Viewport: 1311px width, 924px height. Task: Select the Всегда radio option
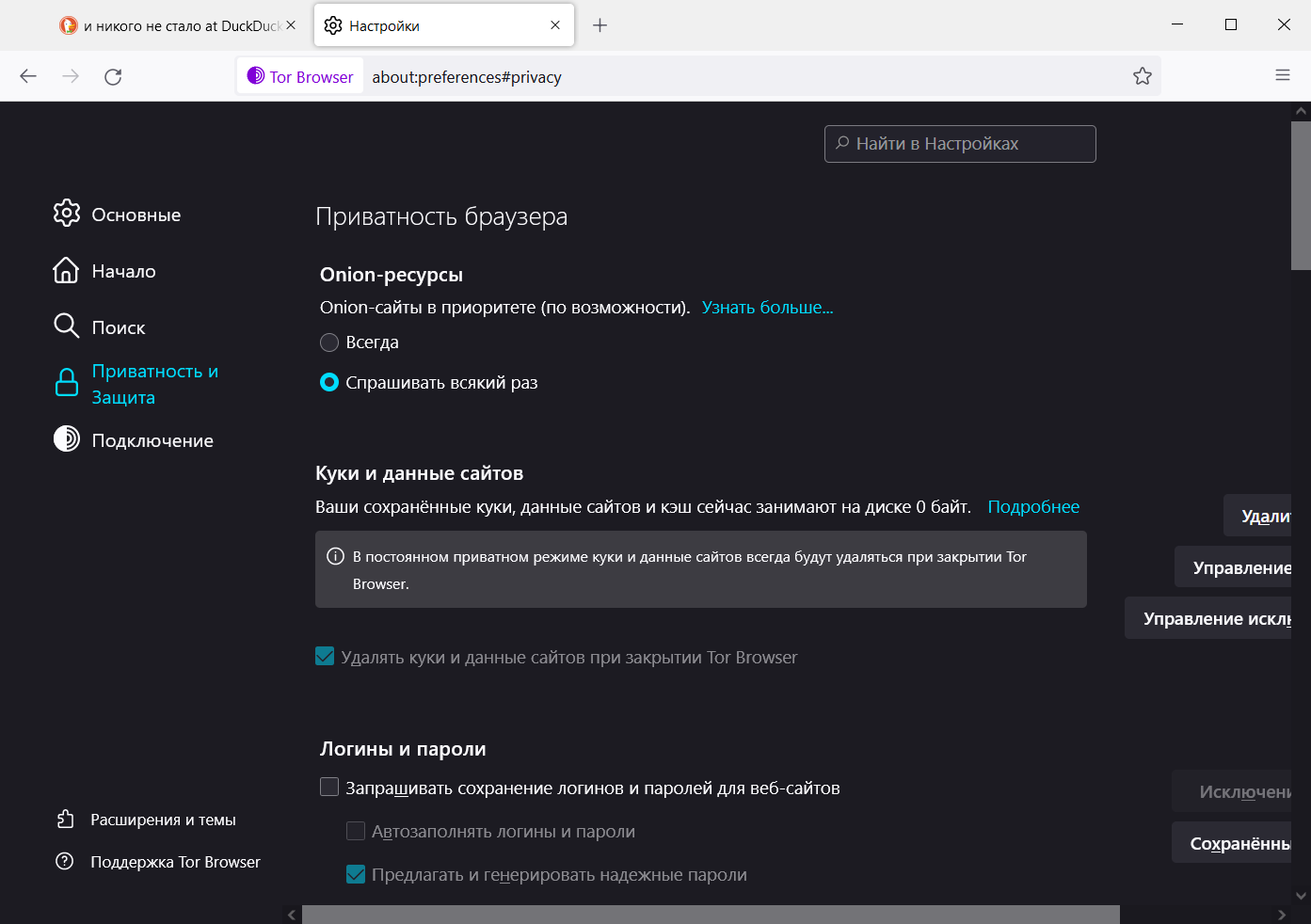click(329, 343)
